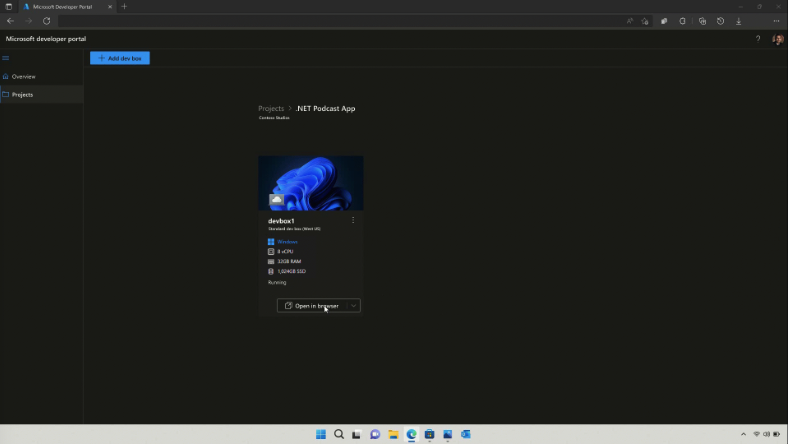
Task: Open browser Downloads icon
Action: coord(739,21)
